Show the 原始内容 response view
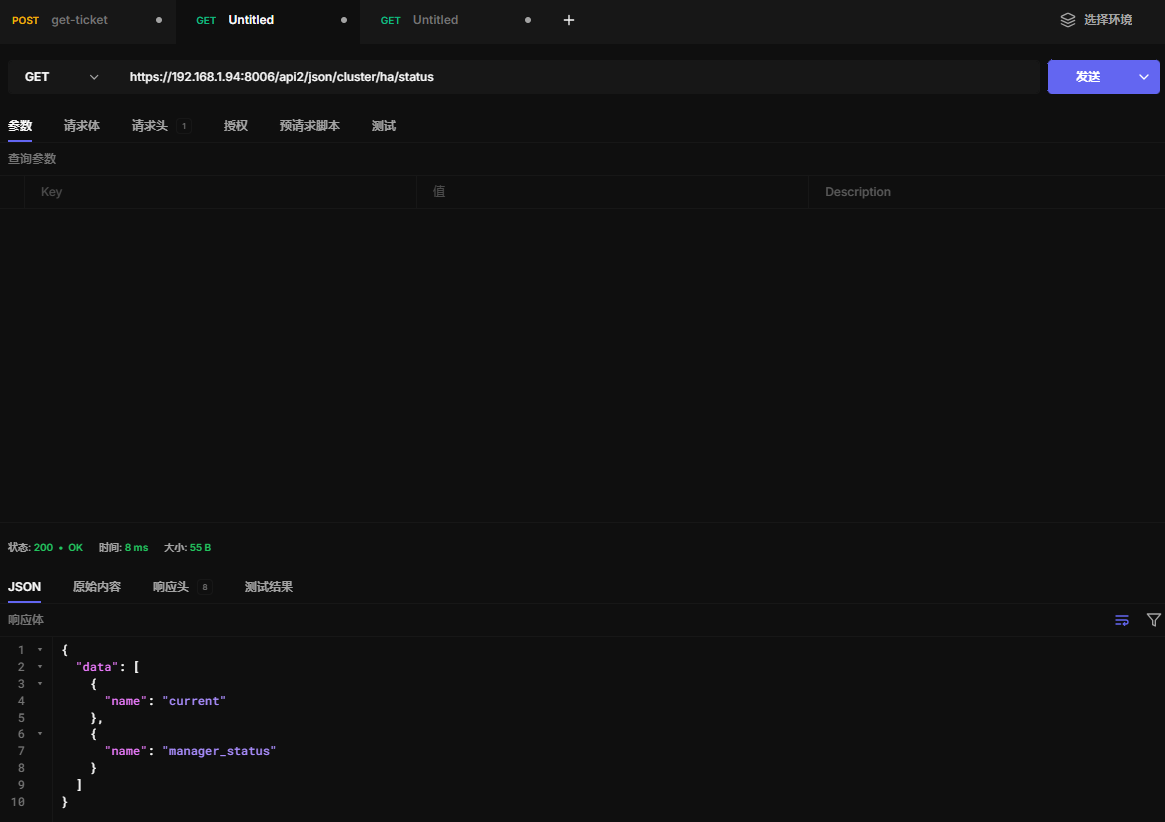Image resolution: width=1165 pixels, height=822 pixels. 97,587
